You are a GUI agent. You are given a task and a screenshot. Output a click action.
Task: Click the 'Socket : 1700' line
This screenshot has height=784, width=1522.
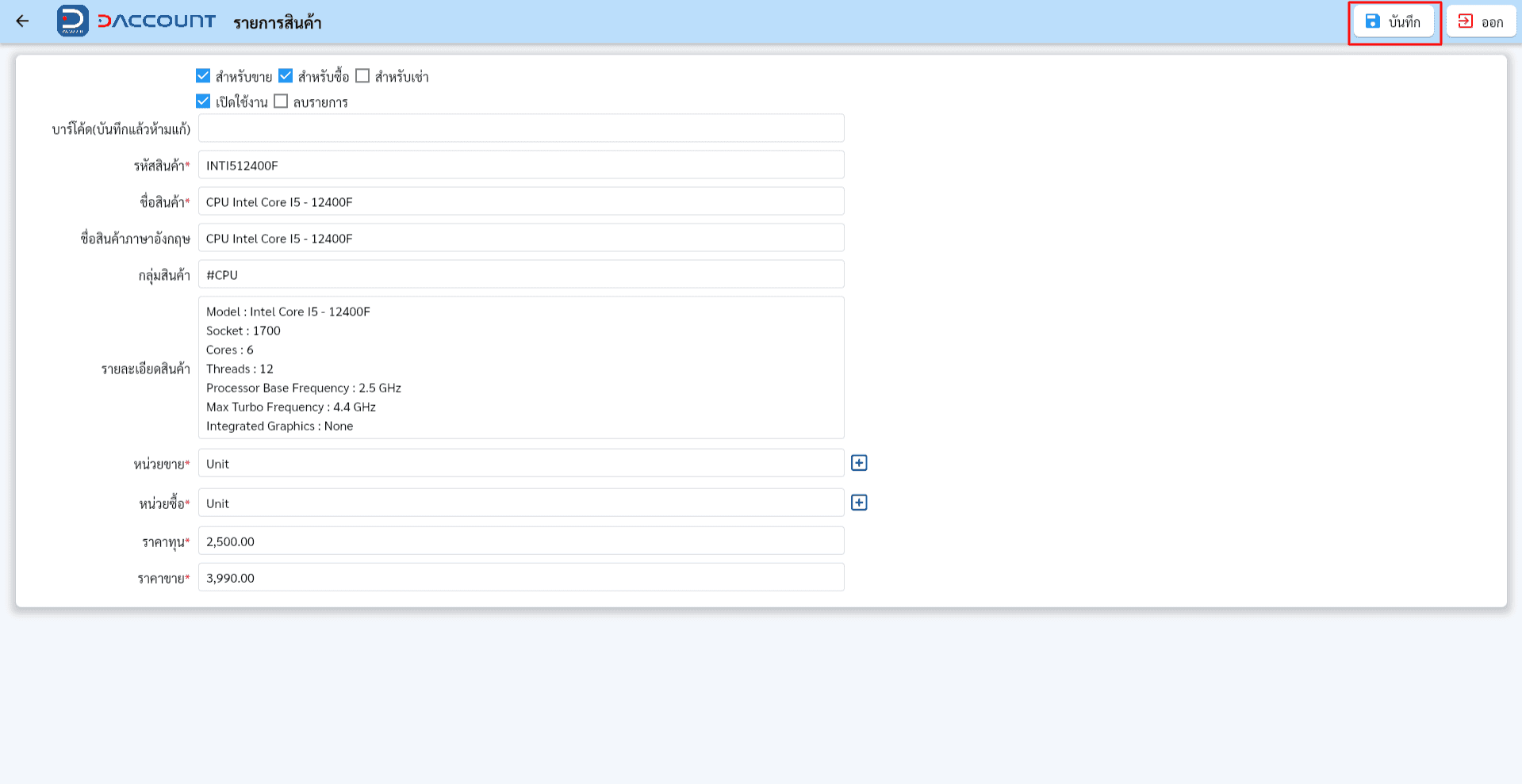243,331
